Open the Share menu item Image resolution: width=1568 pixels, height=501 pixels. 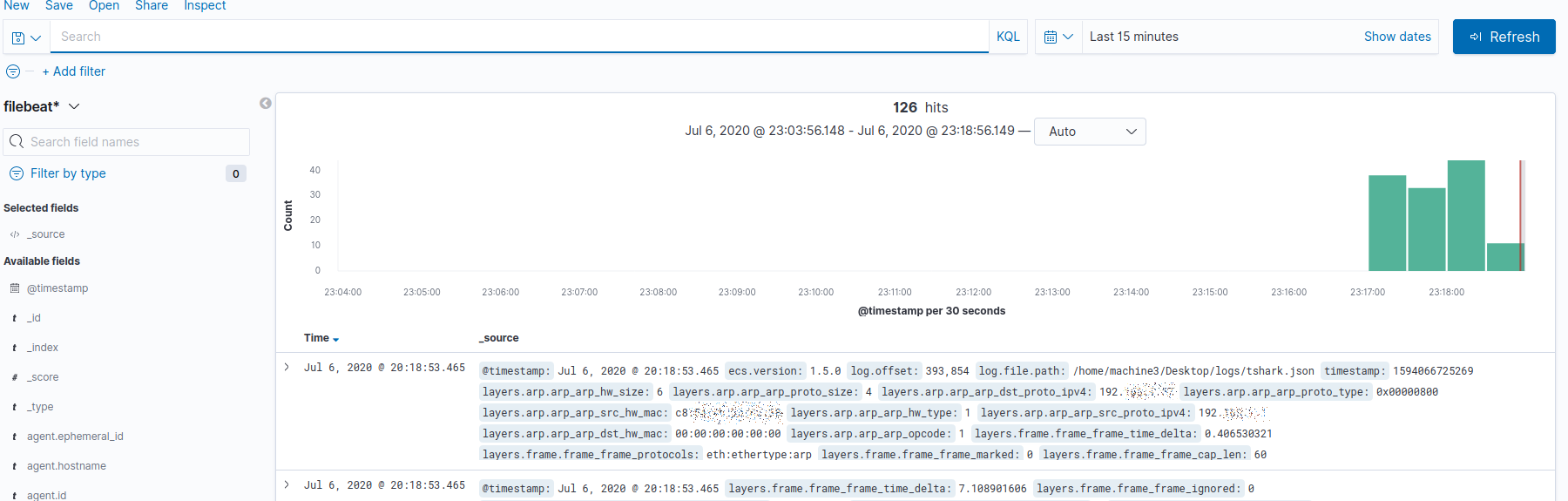(x=152, y=6)
